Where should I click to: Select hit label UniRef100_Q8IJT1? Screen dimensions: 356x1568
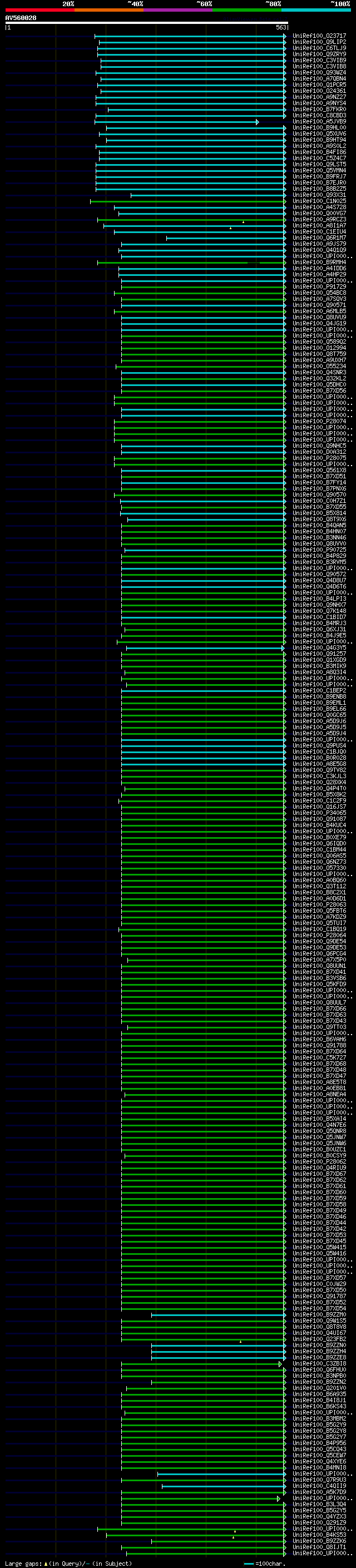click(x=319, y=1547)
